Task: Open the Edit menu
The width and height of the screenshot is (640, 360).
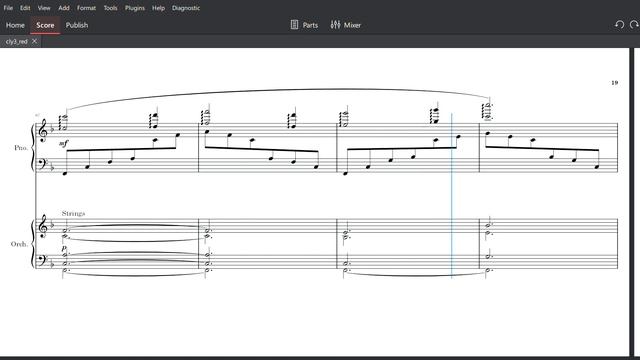Action: coord(25,8)
